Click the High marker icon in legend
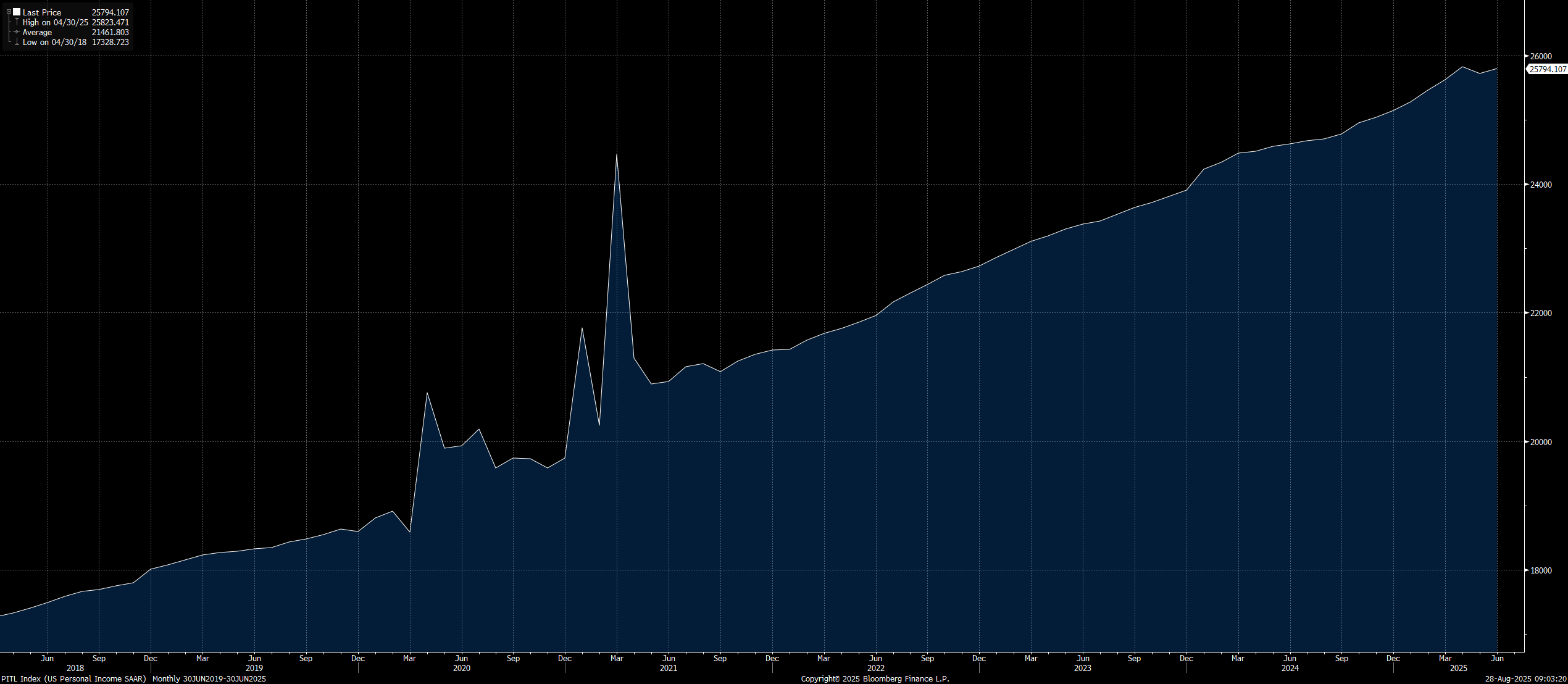 pyautogui.click(x=17, y=22)
